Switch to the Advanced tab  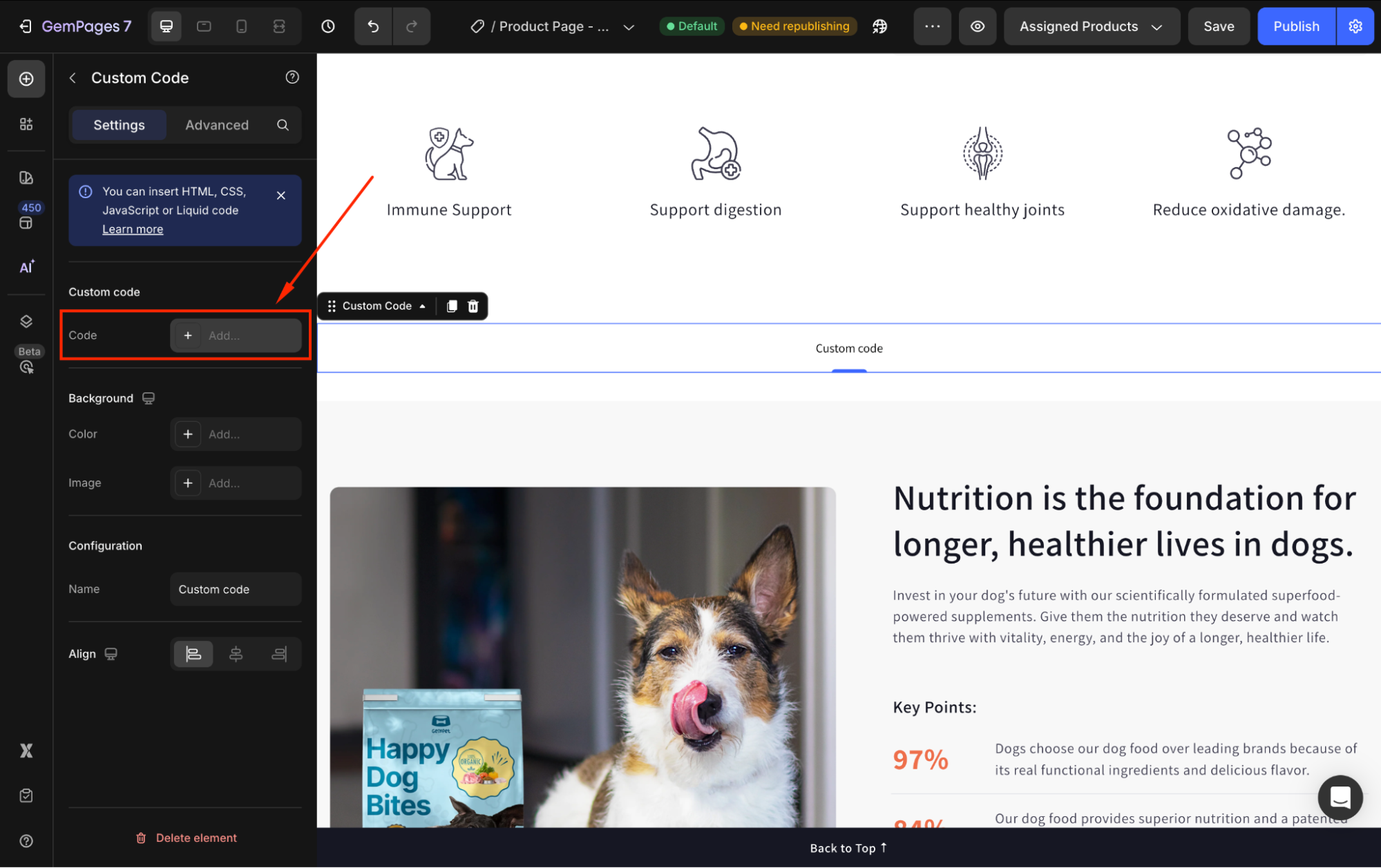[217, 125]
